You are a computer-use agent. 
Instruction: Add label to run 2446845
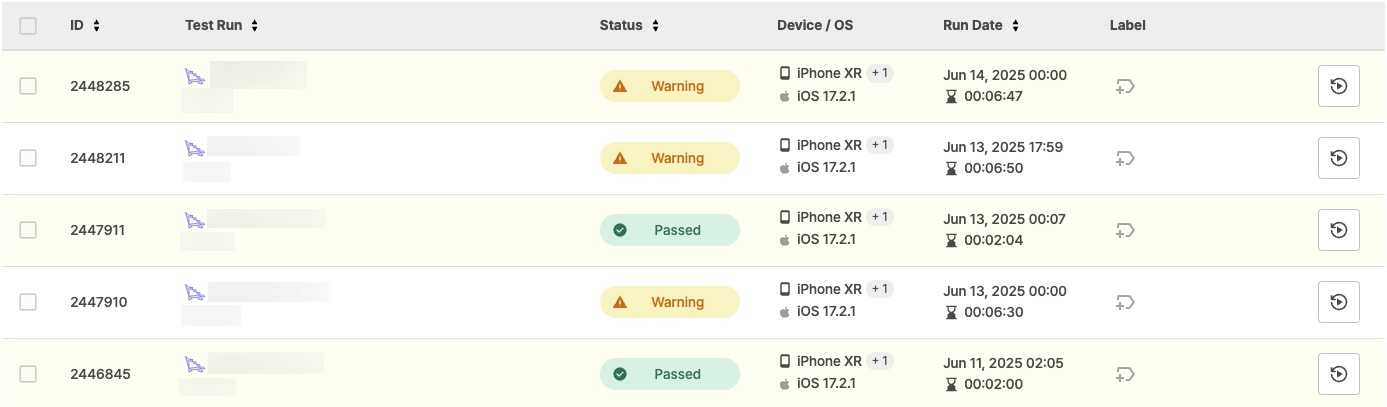pyautogui.click(x=1125, y=374)
